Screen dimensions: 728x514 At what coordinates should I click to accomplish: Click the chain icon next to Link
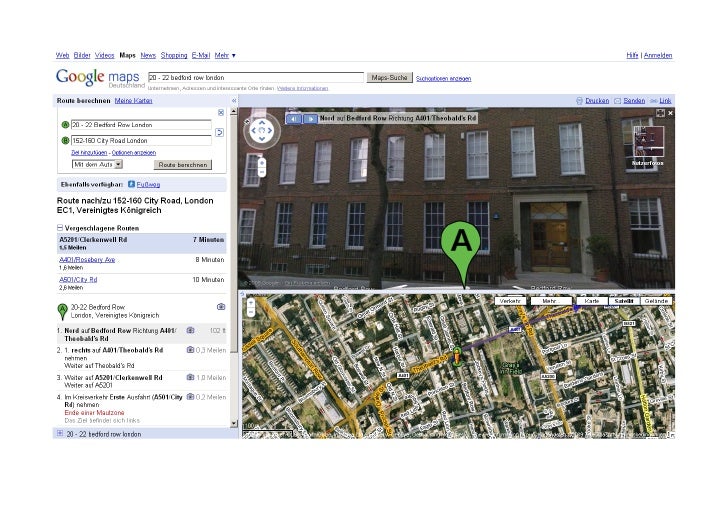point(654,101)
